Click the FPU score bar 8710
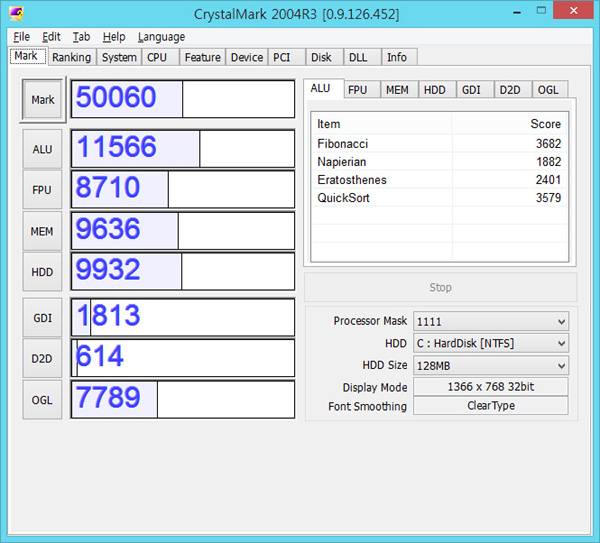The image size is (600, 543). (183, 189)
